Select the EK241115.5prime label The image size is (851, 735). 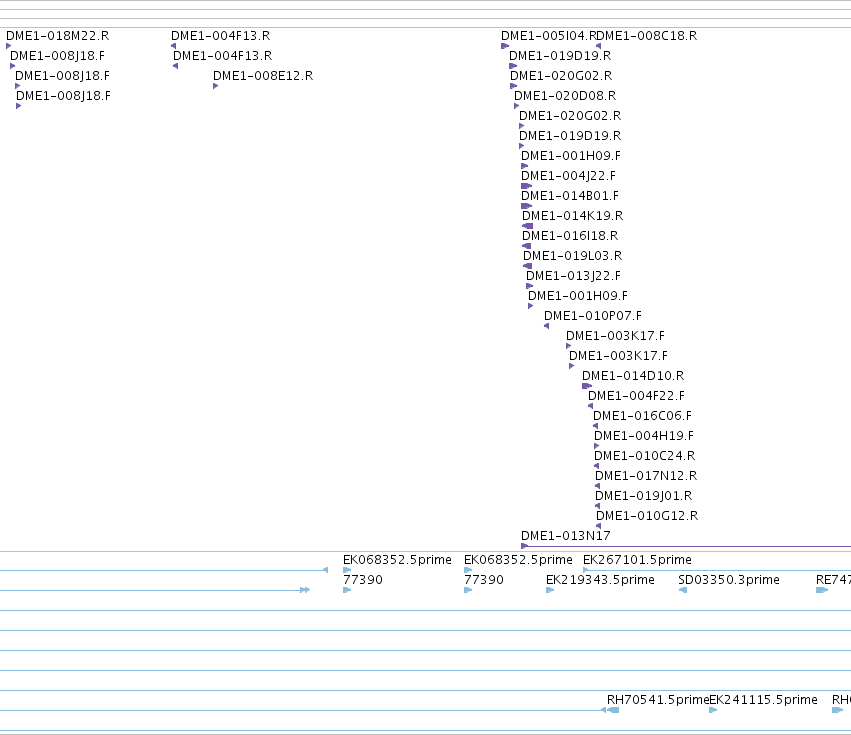coord(764,700)
